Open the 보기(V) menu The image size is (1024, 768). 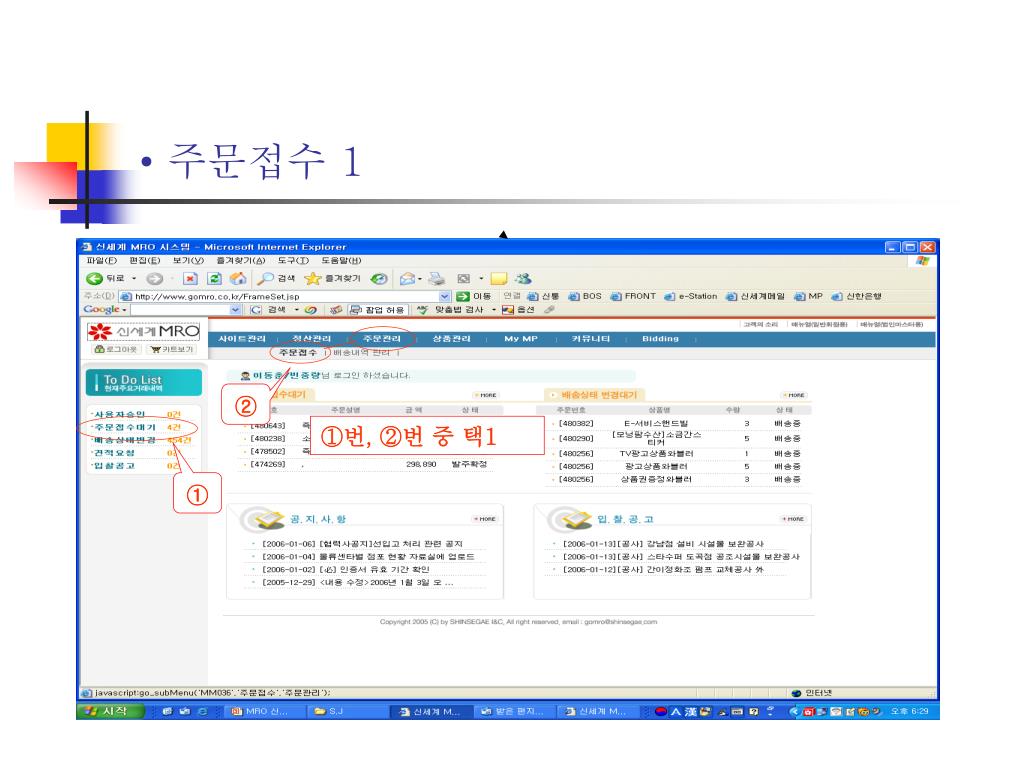[188, 261]
